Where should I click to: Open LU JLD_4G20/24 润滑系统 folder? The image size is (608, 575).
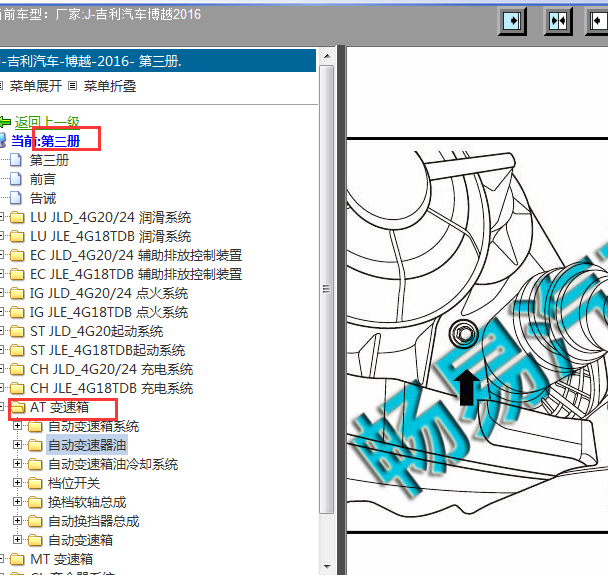111,217
